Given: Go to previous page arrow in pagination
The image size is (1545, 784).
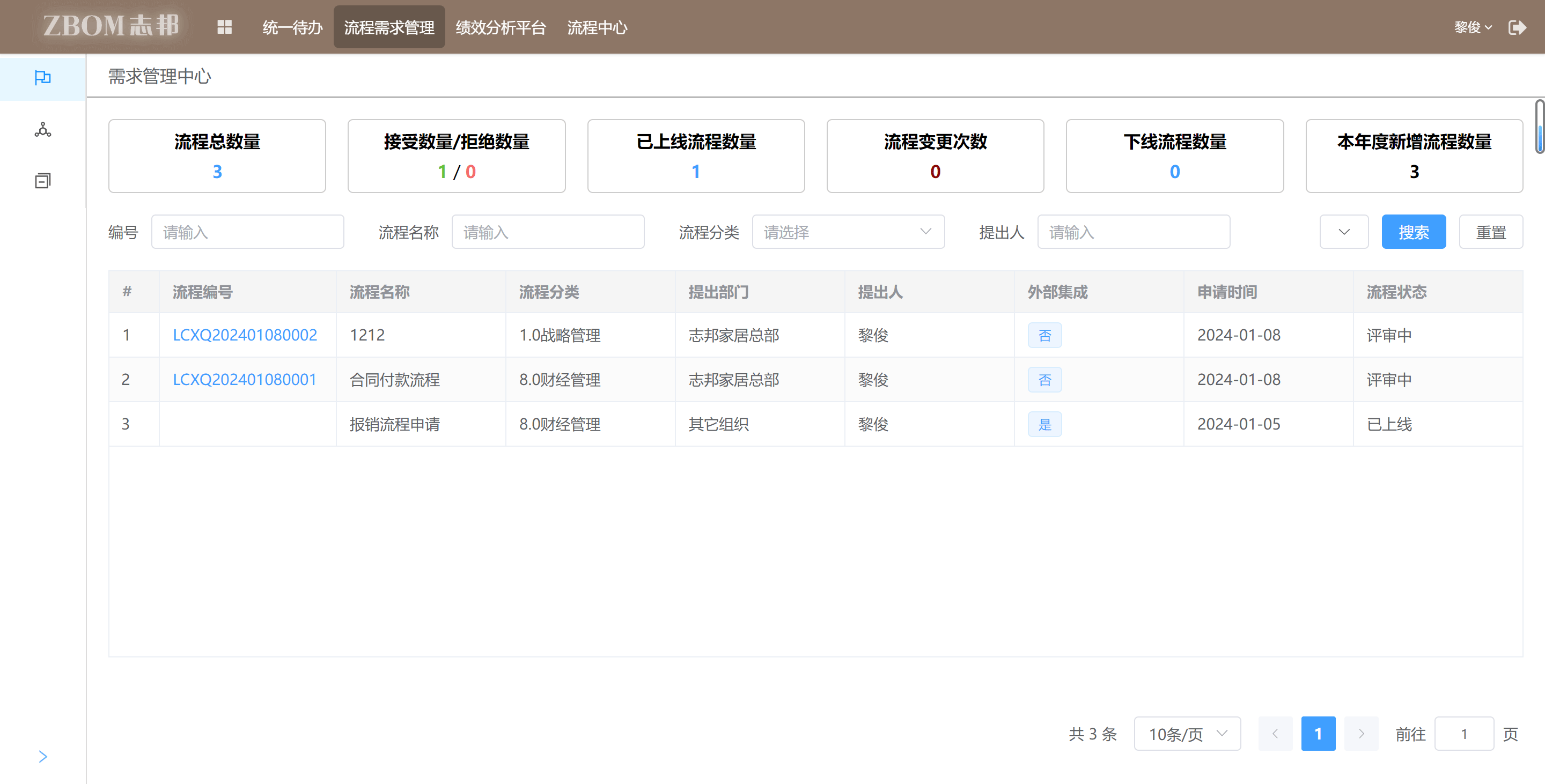Looking at the screenshot, I should point(1275,734).
